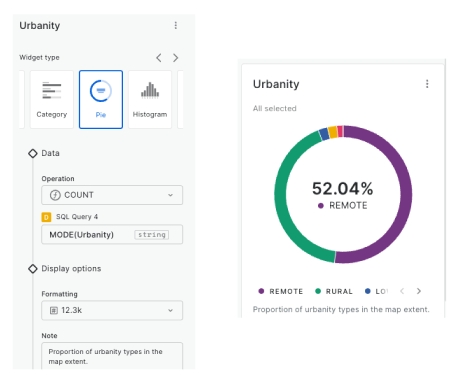Toggle the REMOTE legend item

tap(281, 291)
